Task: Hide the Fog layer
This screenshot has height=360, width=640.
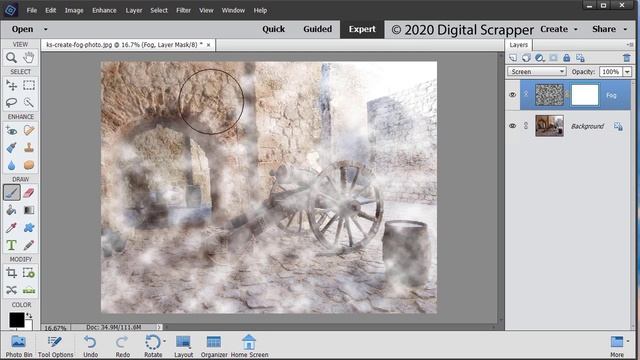Action: pyautogui.click(x=513, y=95)
